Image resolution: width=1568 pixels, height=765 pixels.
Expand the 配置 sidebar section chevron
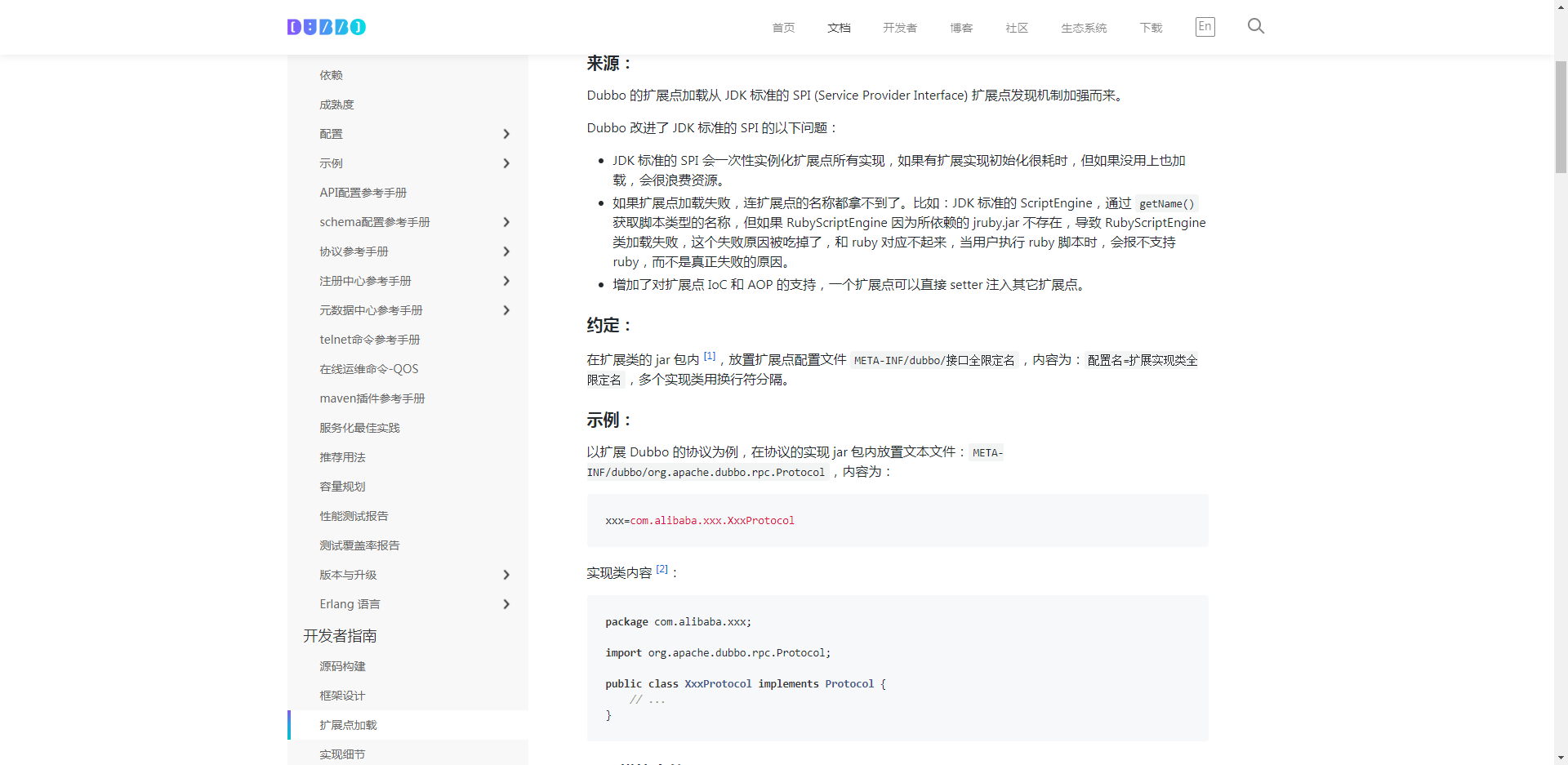point(506,134)
